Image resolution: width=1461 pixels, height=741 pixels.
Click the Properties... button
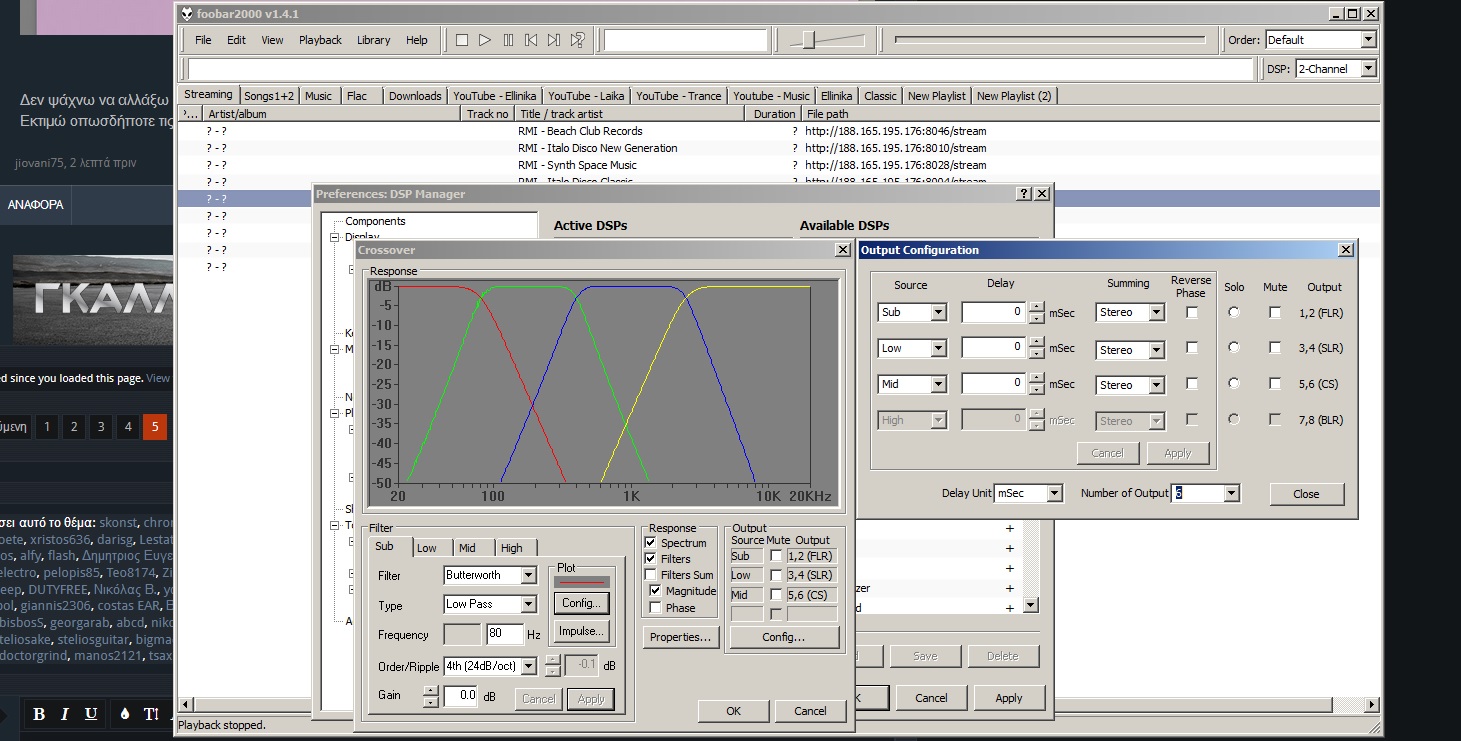[x=680, y=637]
